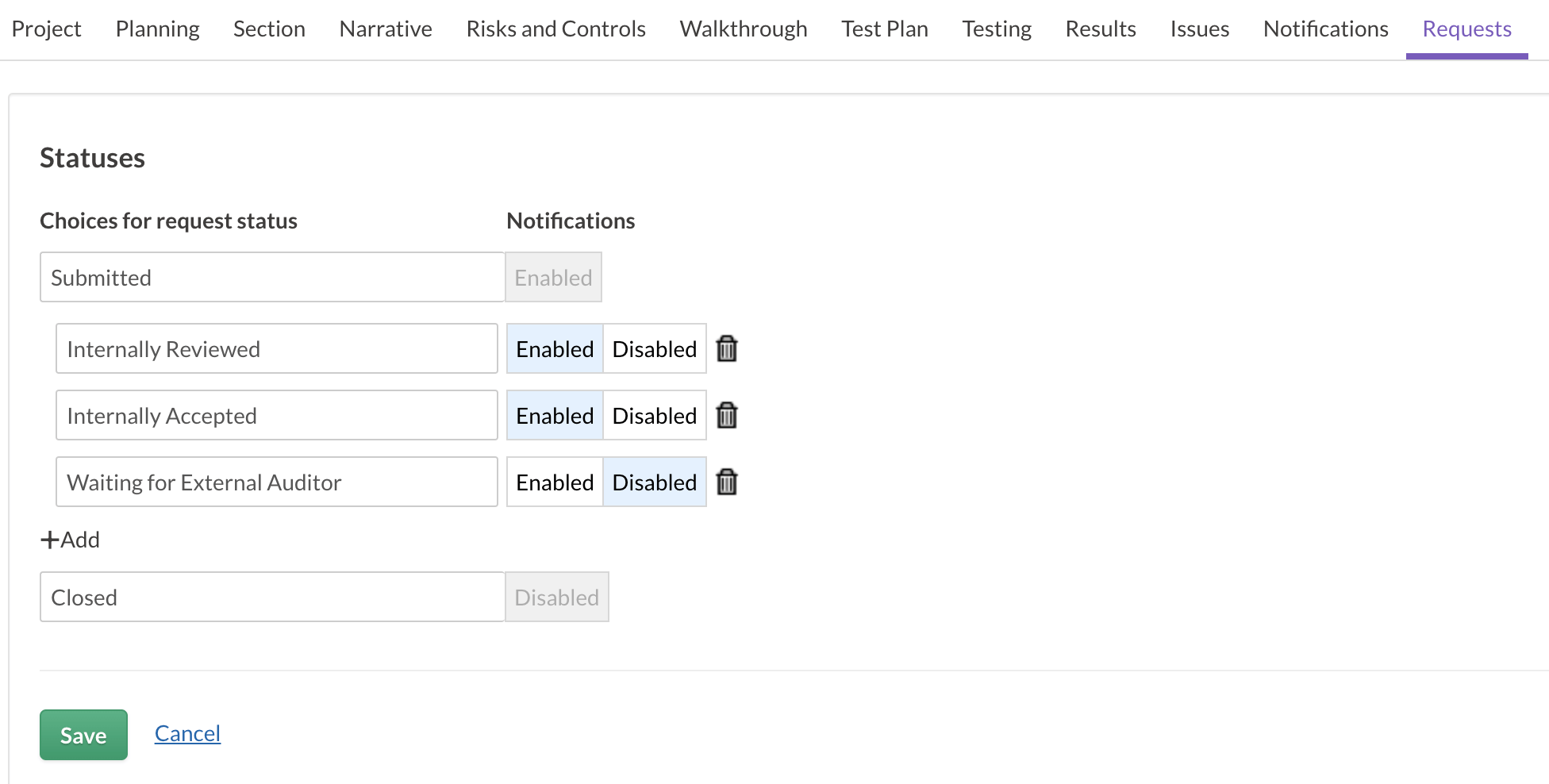Click the plus Add status icon

(x=51, y=540)
